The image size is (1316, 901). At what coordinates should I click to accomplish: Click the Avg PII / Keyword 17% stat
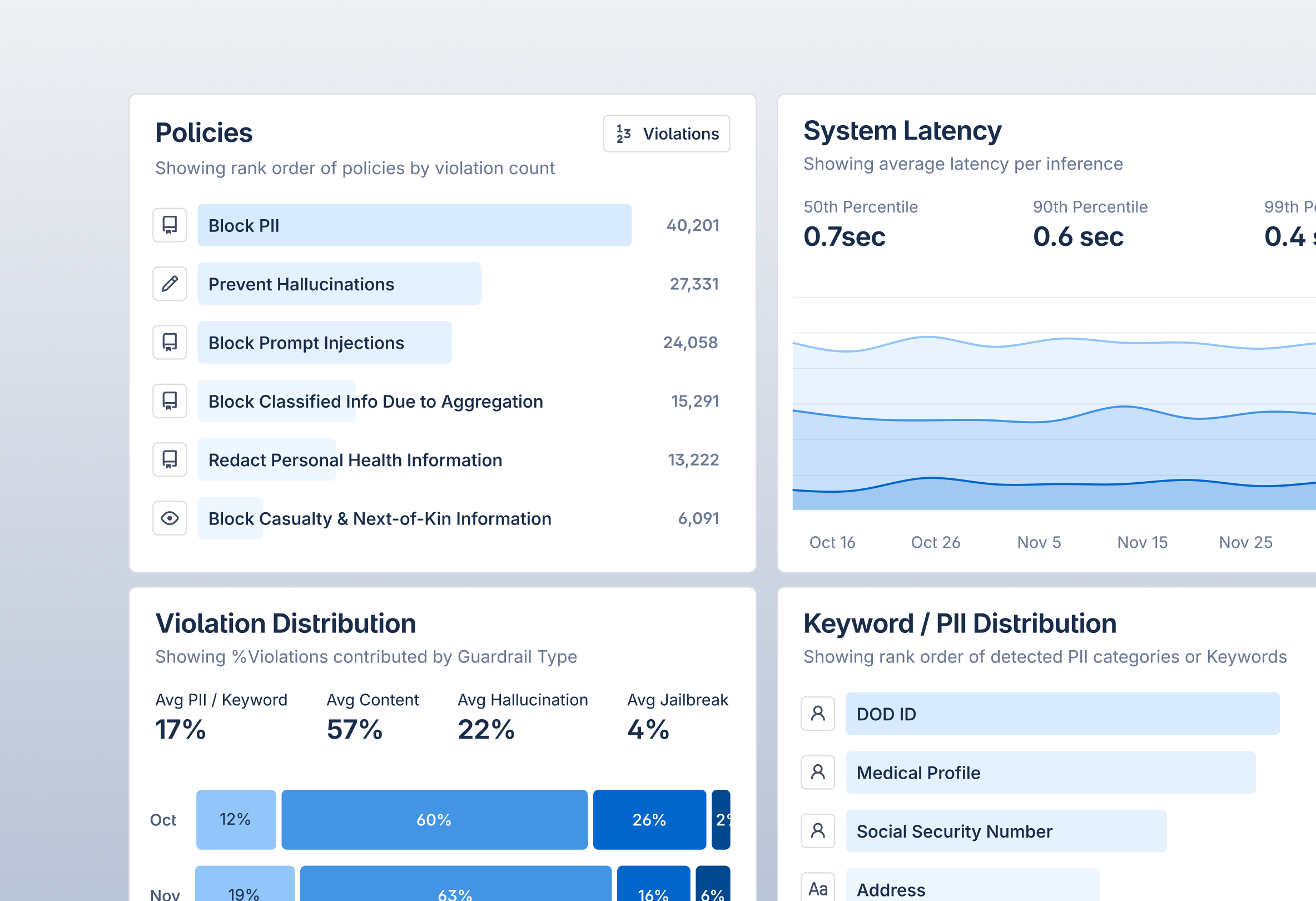221,716
